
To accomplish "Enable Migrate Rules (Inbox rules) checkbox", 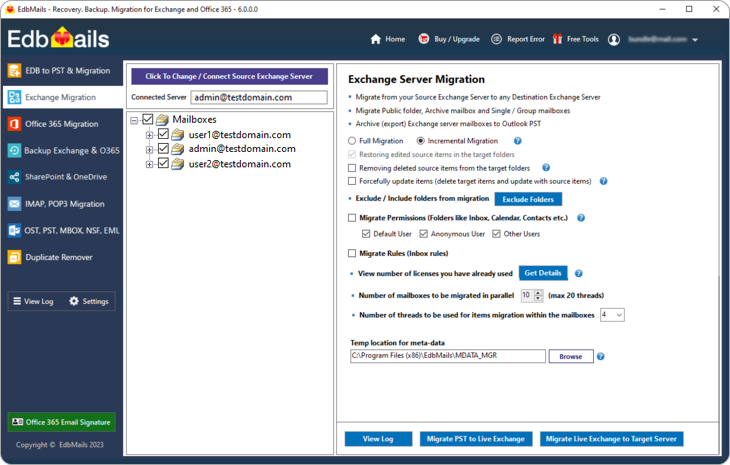I will point(352,253).
